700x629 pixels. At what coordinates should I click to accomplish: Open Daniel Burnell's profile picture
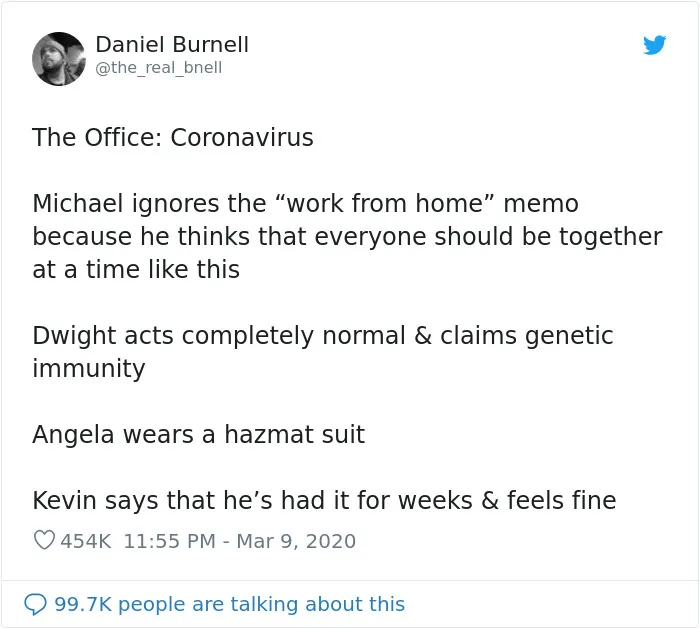coord(58,59)
